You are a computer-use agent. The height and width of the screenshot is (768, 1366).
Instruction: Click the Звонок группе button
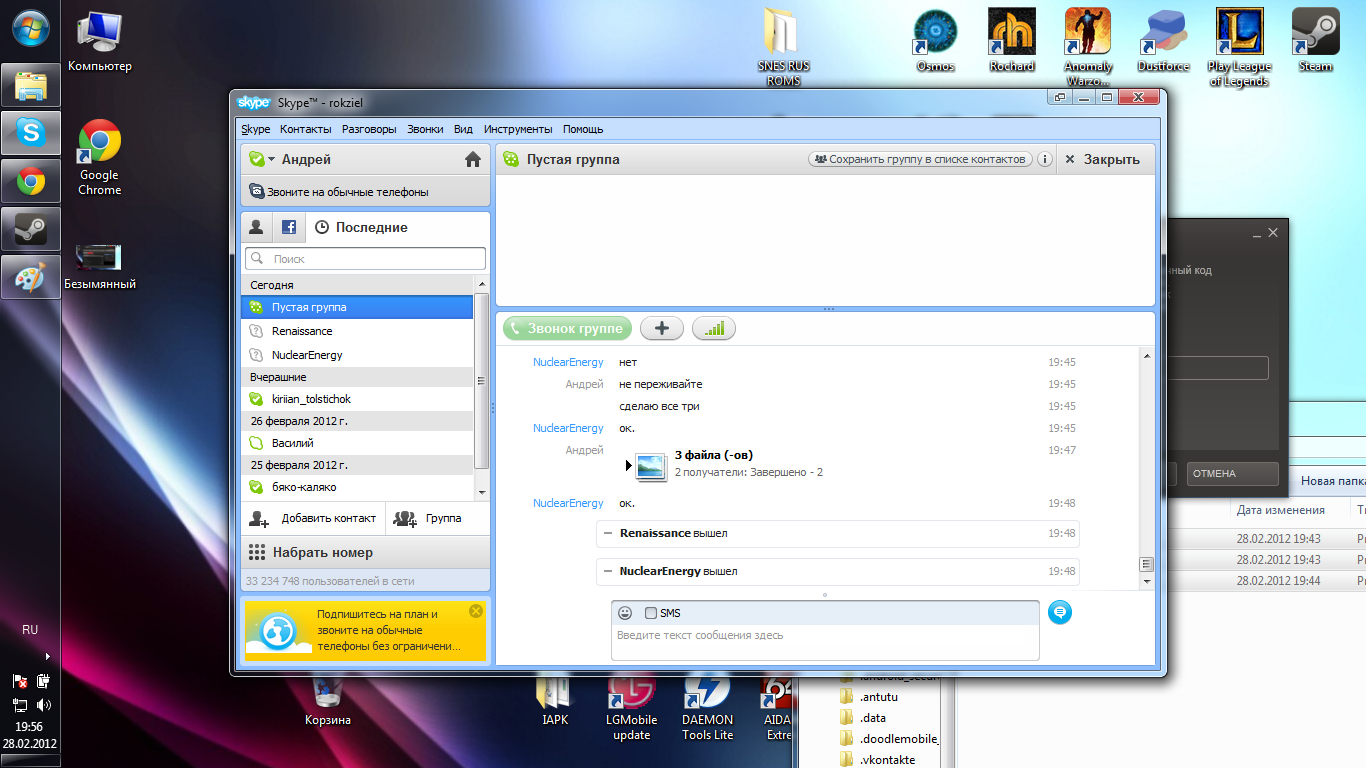pyautogui.click(x=567, y=328)
